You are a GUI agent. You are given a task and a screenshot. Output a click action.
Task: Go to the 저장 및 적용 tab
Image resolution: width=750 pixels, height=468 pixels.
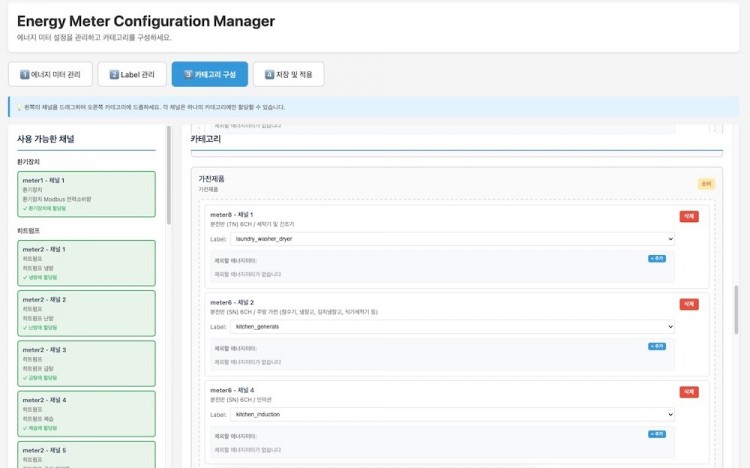coord(288,74)
